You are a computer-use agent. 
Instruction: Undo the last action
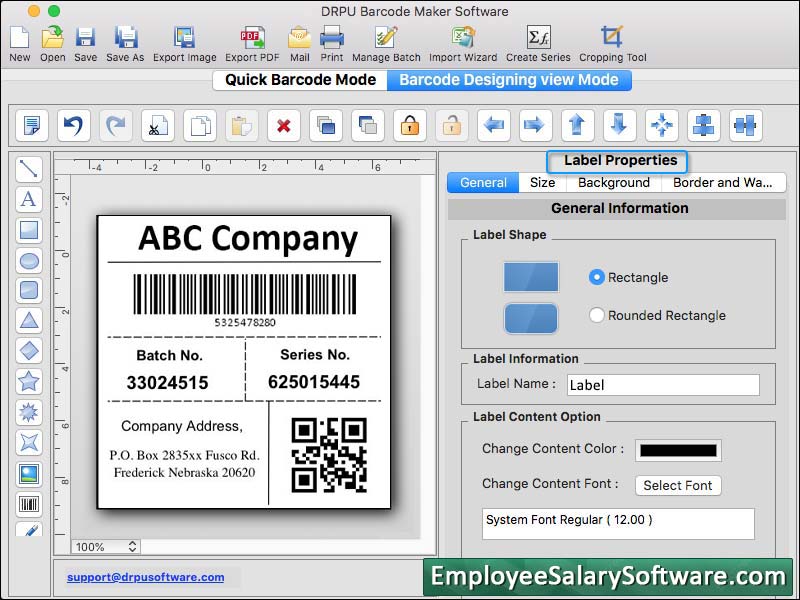click(73, 126)
